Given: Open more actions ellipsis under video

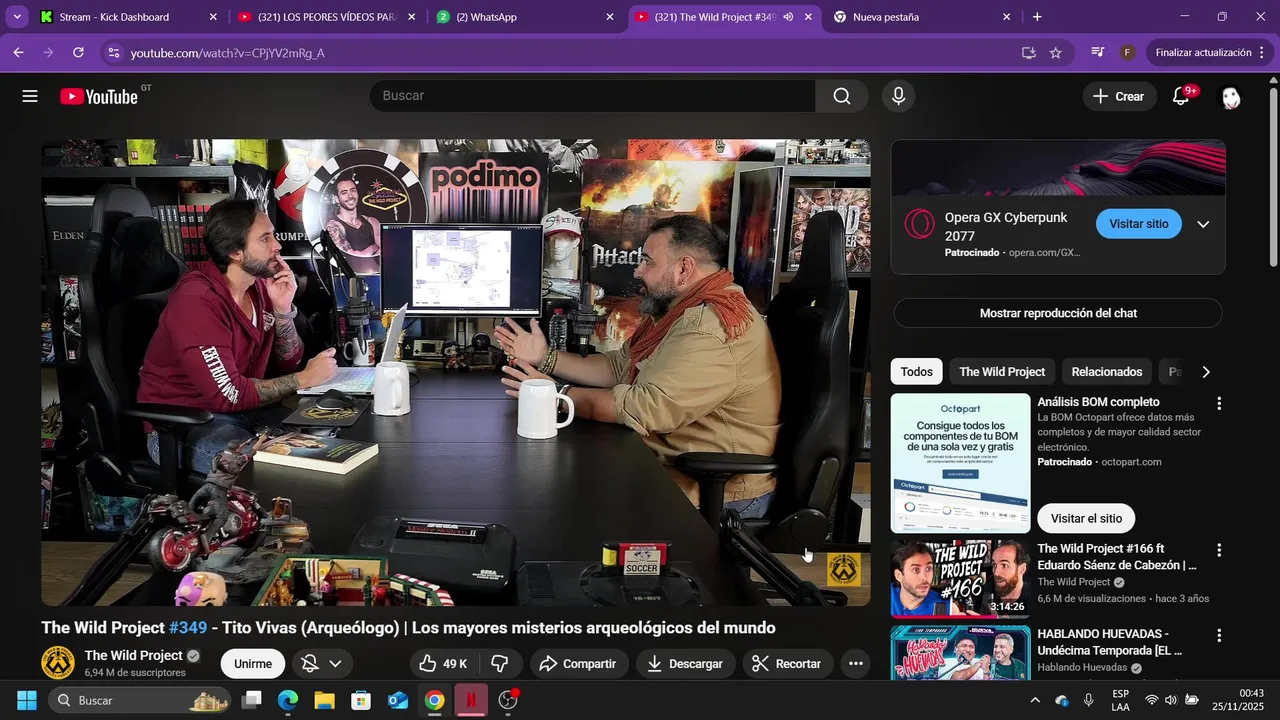Looking at the screenshot, I should [x=855, y=663].
